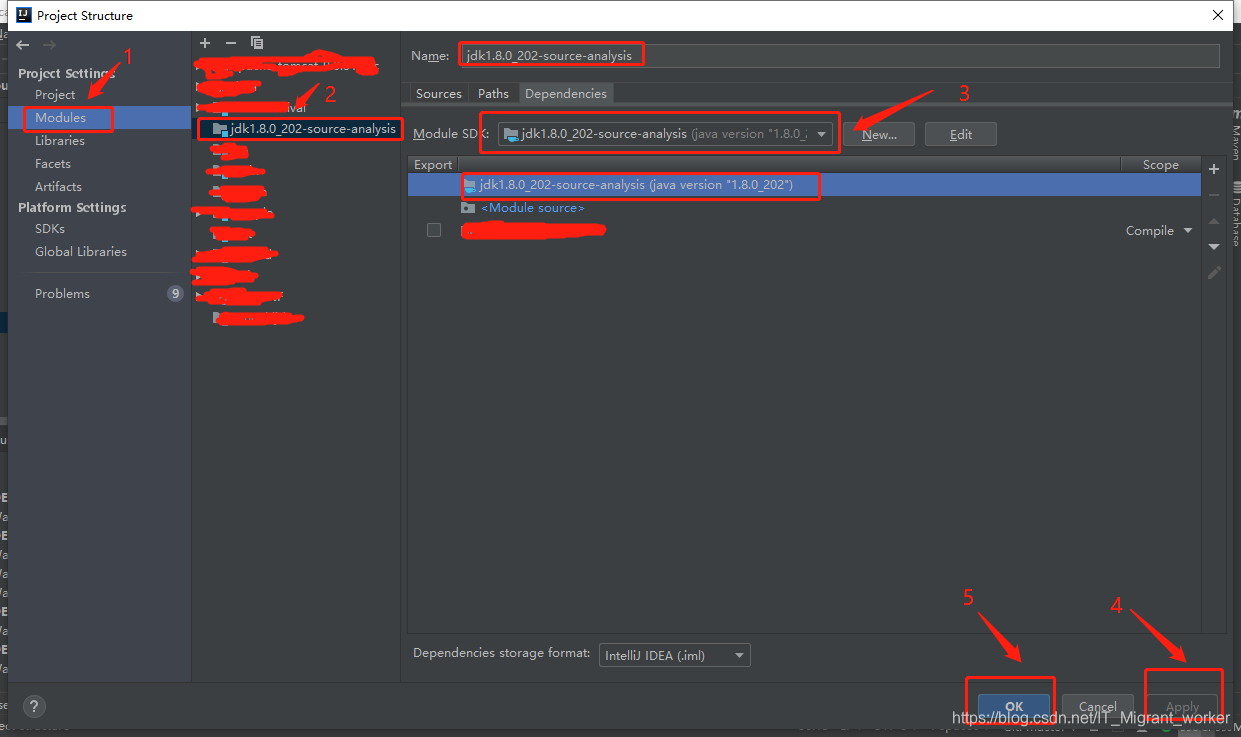Viewport: 1241px width, 737px height.
Task: Move dependency down with the down arrow
Action: (1214, 246)
